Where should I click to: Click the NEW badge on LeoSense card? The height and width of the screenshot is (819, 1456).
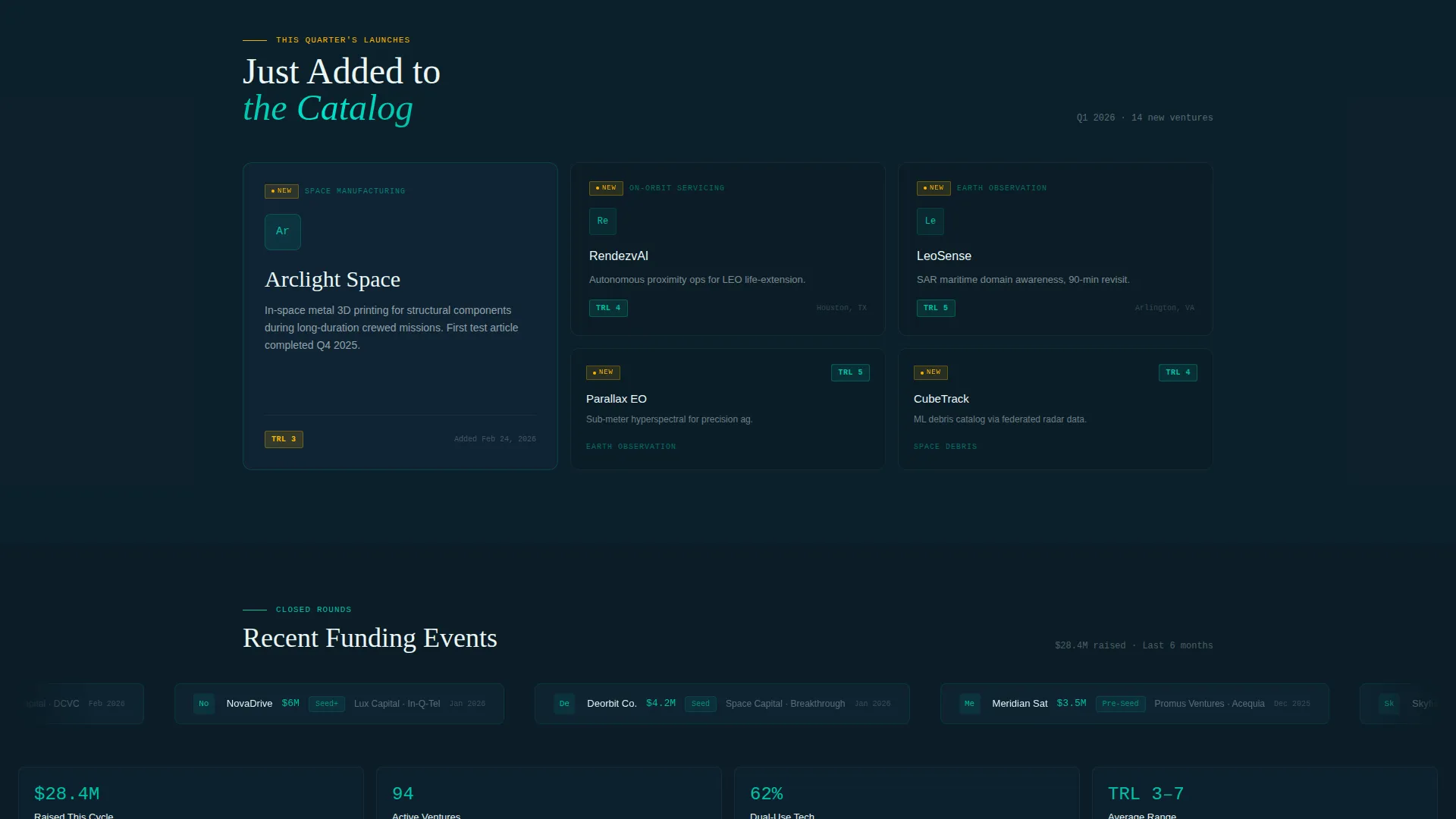[x=934, y=188]
